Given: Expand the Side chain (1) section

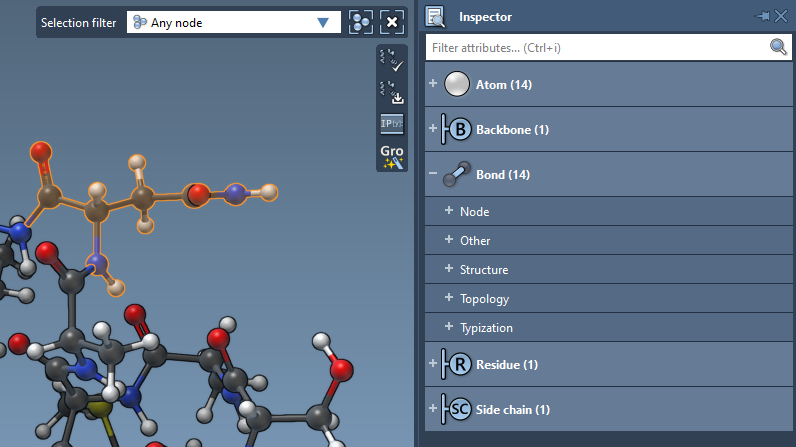Looking at the screenshot, I should 433,409.
